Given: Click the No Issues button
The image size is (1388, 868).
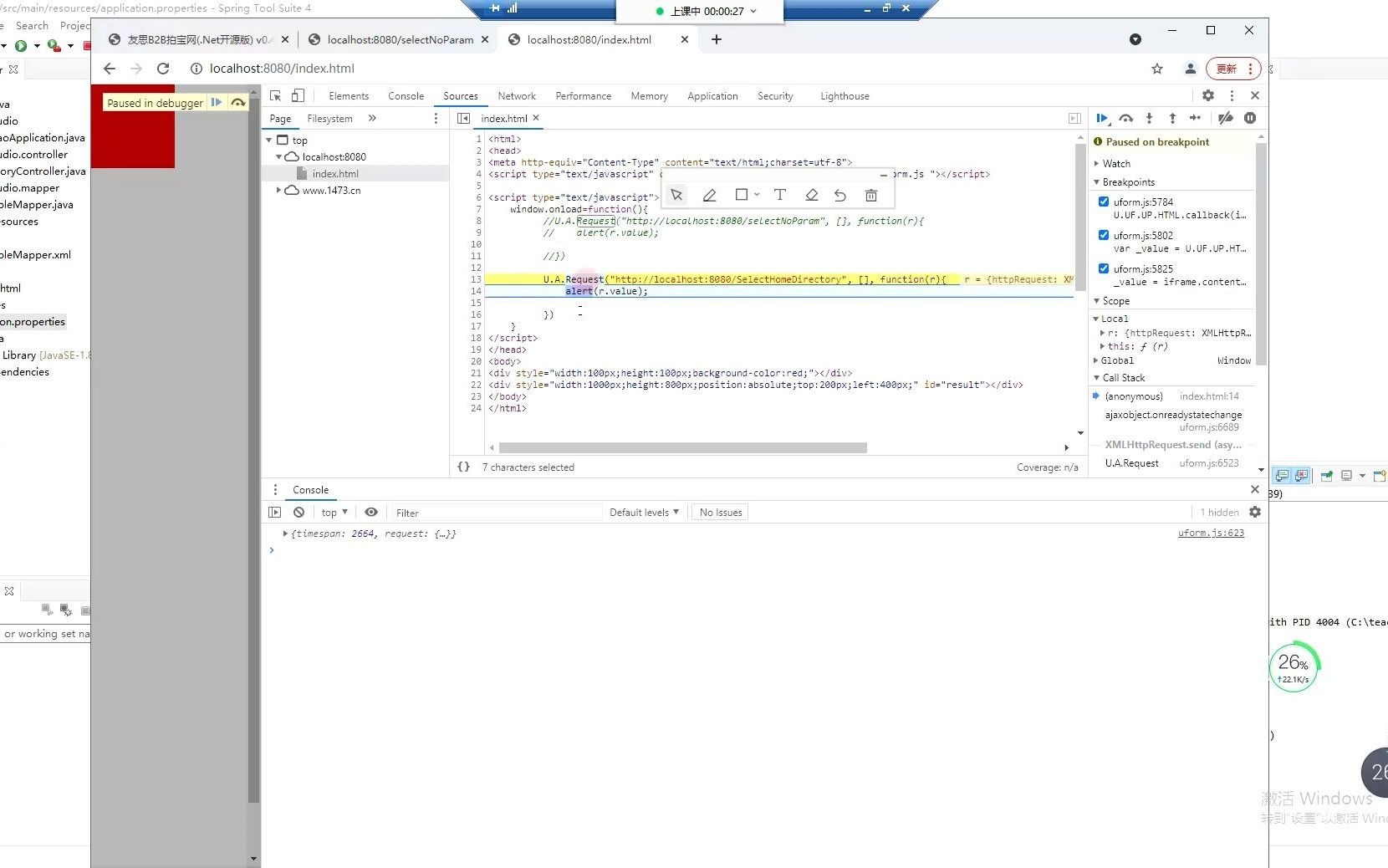Looking at the screenshot, I should pos(721,513).
